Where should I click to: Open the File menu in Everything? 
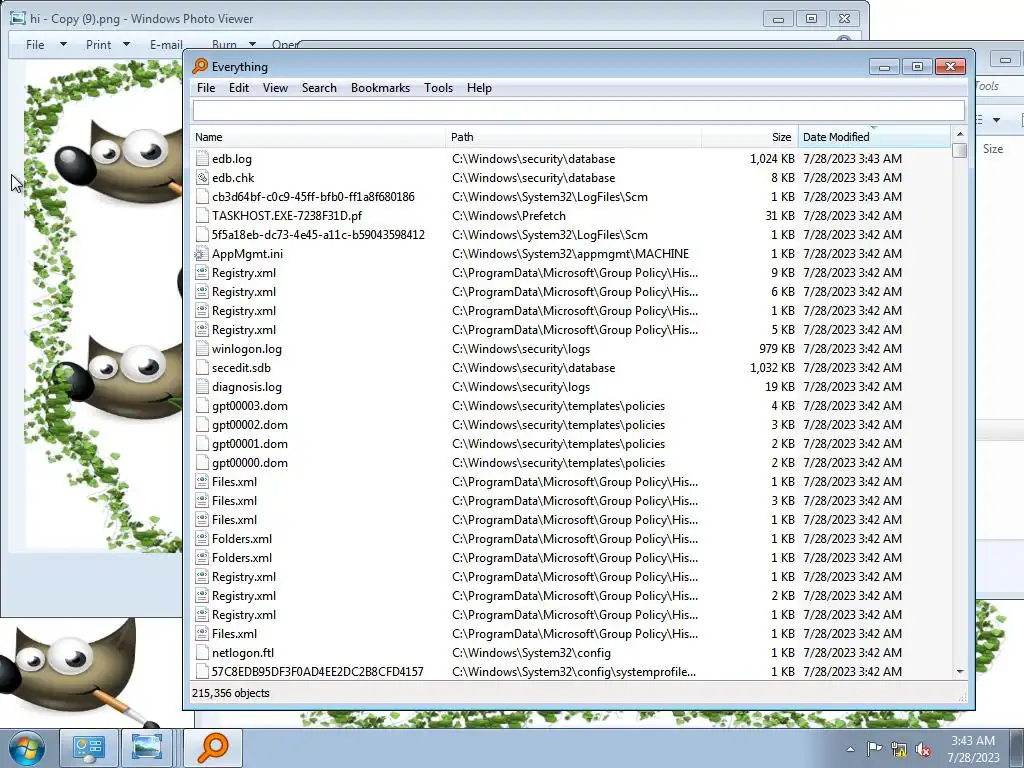click(x=206, y=88)
